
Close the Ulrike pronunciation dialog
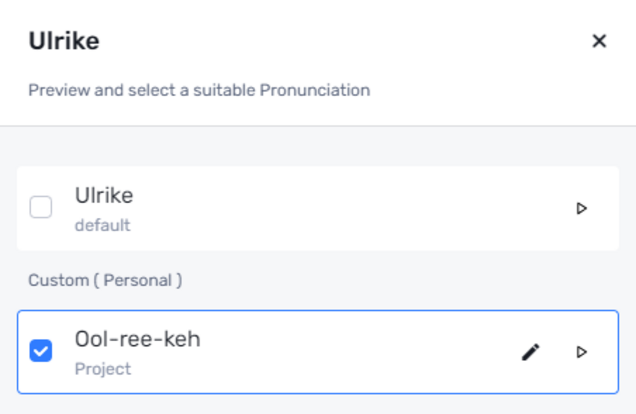(599, 41)
